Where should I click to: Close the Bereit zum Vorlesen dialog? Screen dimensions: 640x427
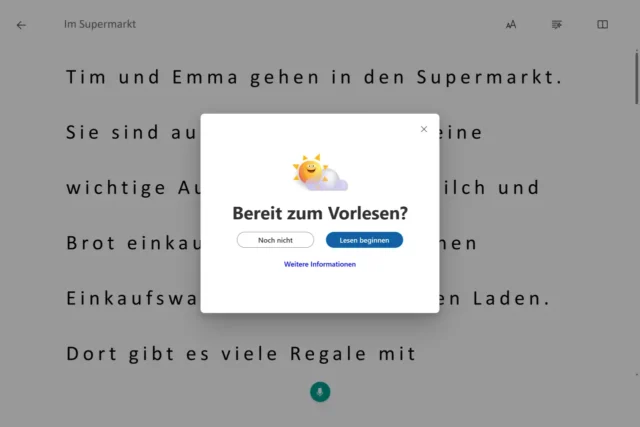424,129
